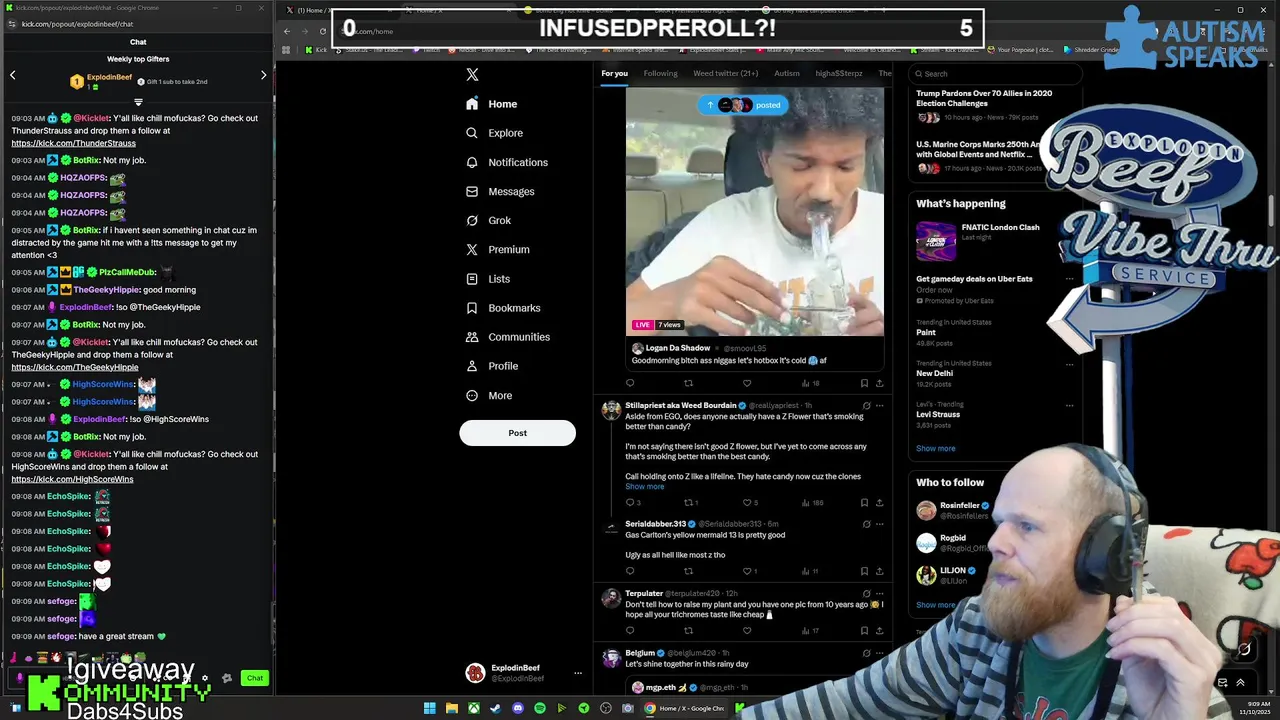This screenshot has height=720, width=1280.
Task: Reload the Chrome page
Action: tap(322, 31)
